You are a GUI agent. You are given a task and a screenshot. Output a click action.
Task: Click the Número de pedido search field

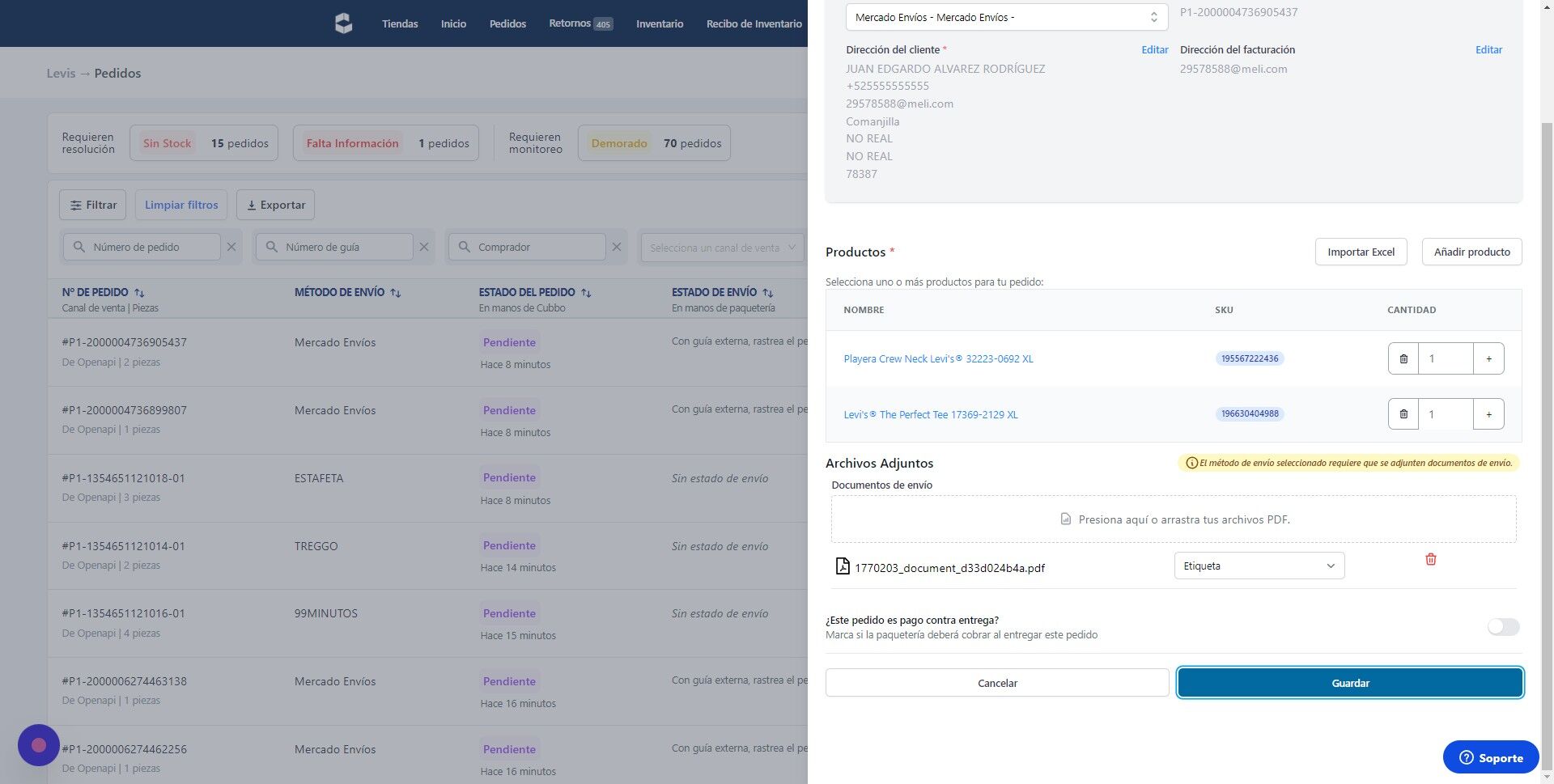pos(141,247)
